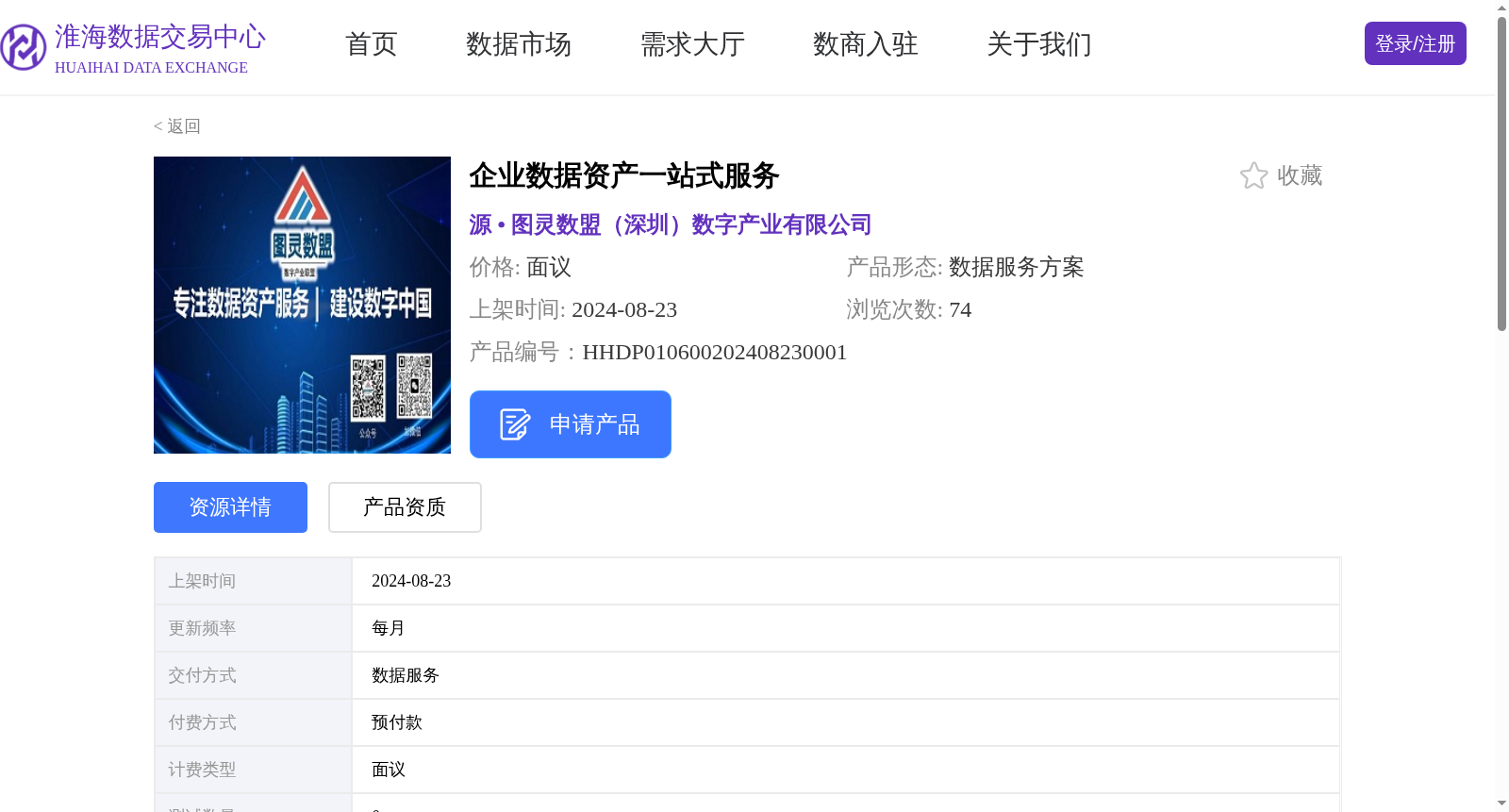Click 上架时间 2024-08-23 in product header
The width and height of the screenshot is (1509, 812).
tap(573, 310)
